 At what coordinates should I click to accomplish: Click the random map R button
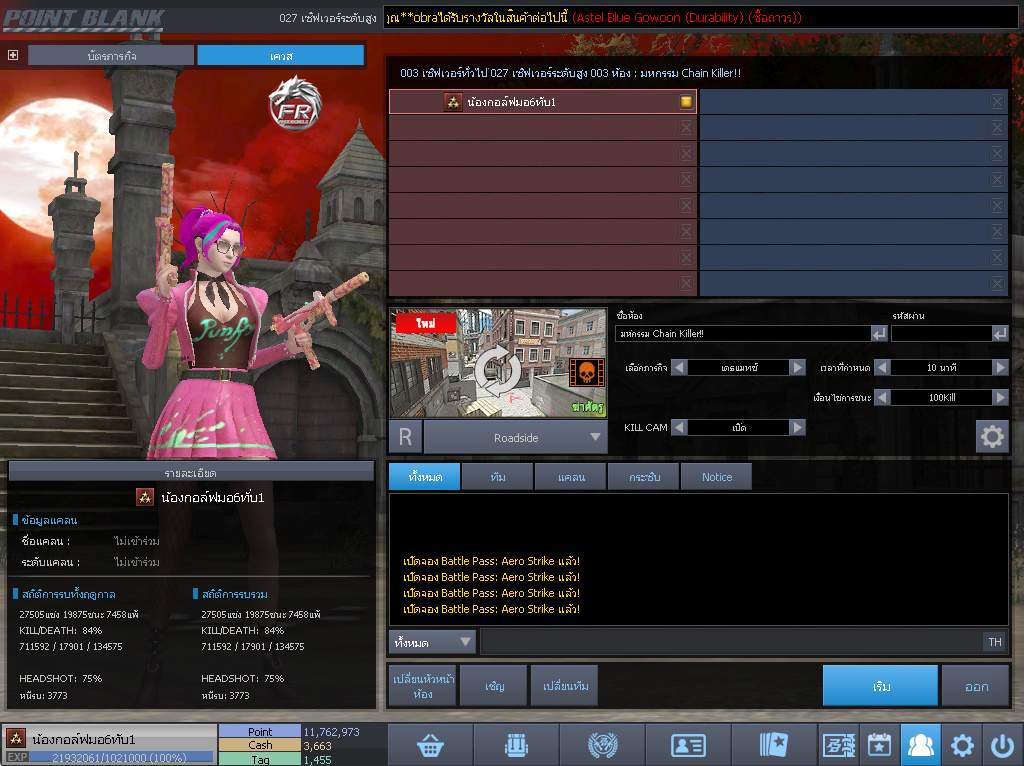tap(405, 437)
